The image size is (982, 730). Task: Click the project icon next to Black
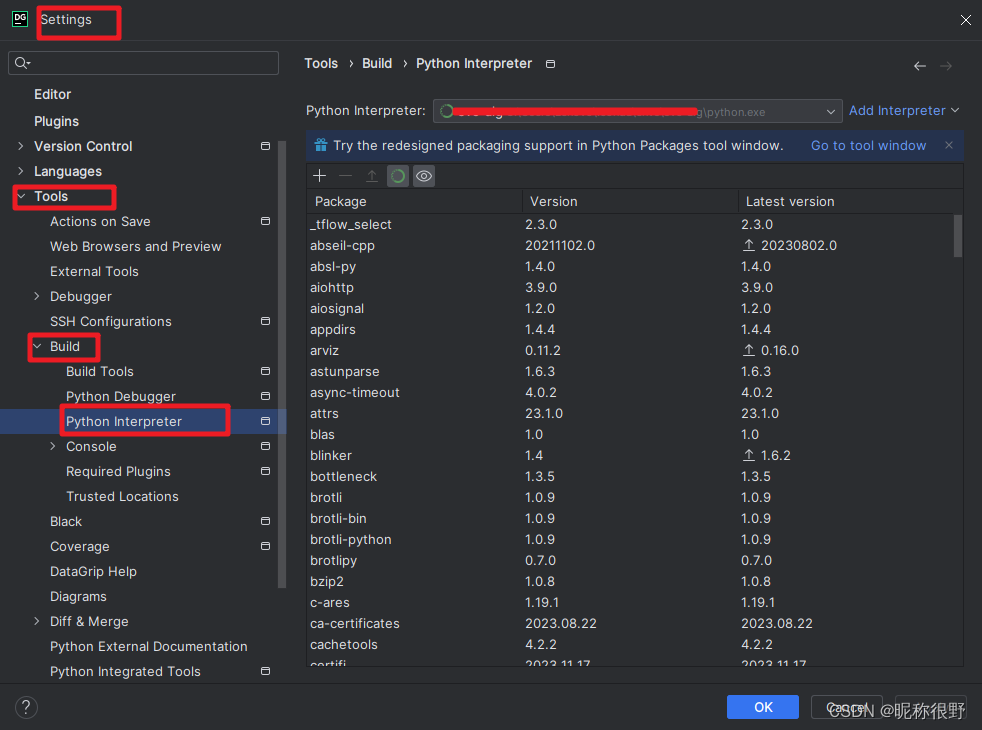pyautogui.click(x=266, y=521)
